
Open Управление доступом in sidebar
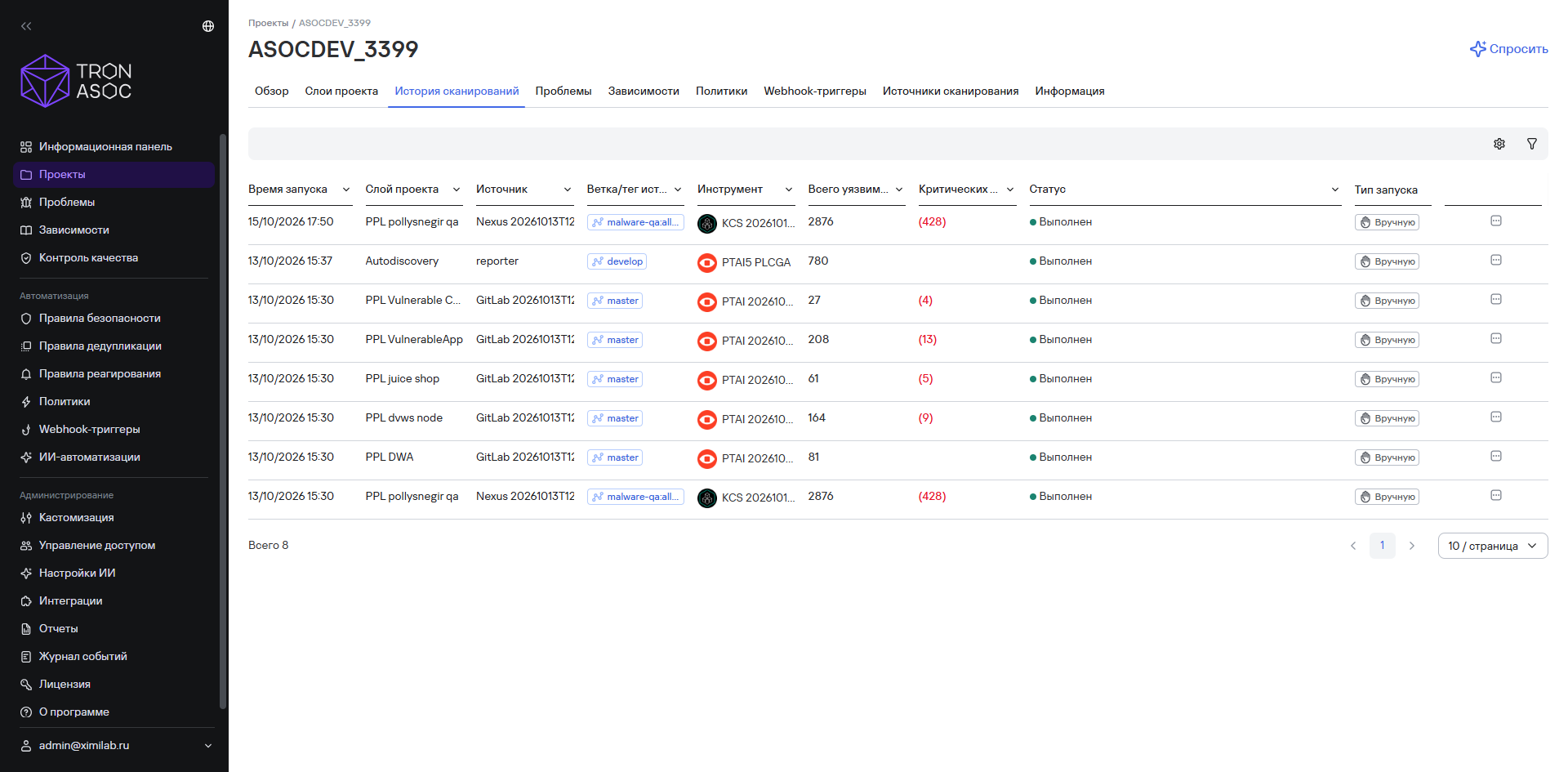pos(114,546)
